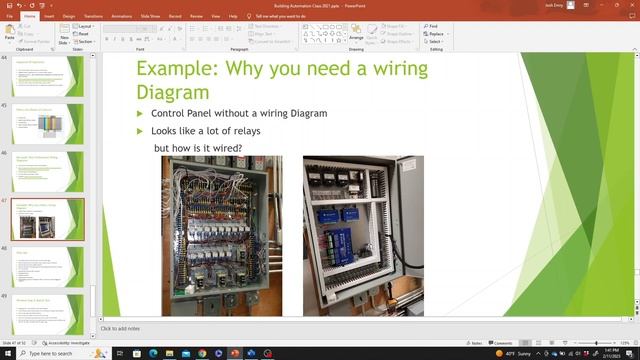This screenshot has width=640, height=360.
Task: Insert a New Slide
Action: (64, 34)
